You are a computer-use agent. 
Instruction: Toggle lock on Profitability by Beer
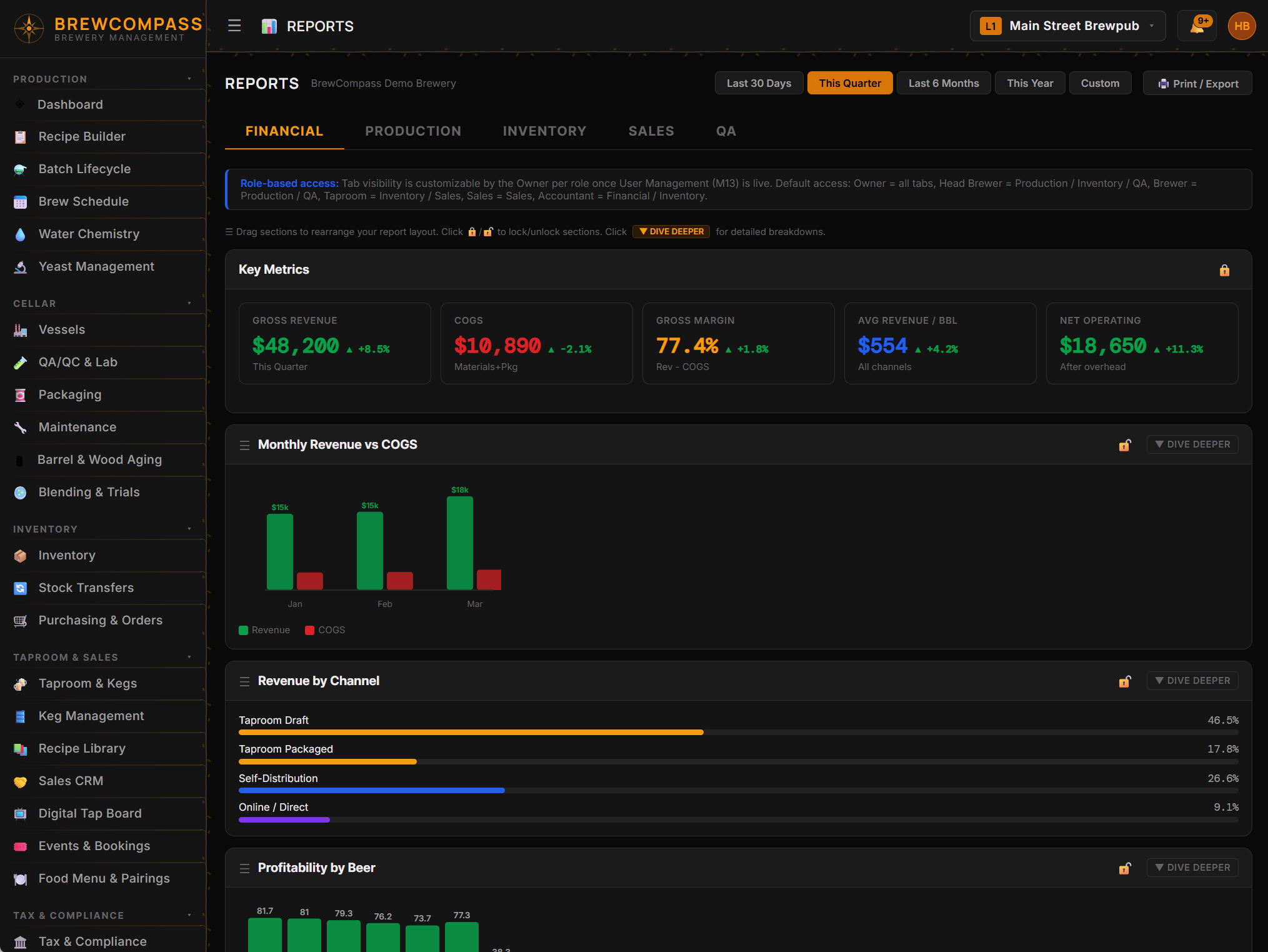[x=1125, y=868]
